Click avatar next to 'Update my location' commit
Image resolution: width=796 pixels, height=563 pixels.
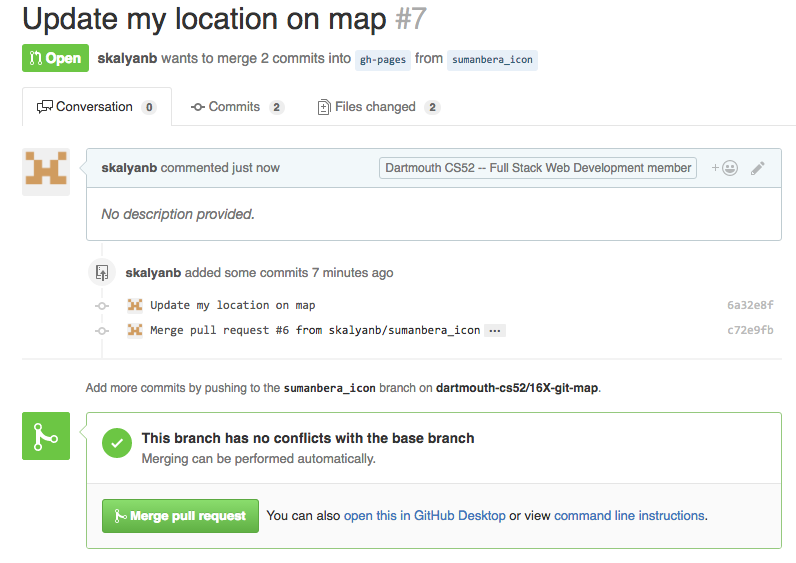(x=135, y=305)
